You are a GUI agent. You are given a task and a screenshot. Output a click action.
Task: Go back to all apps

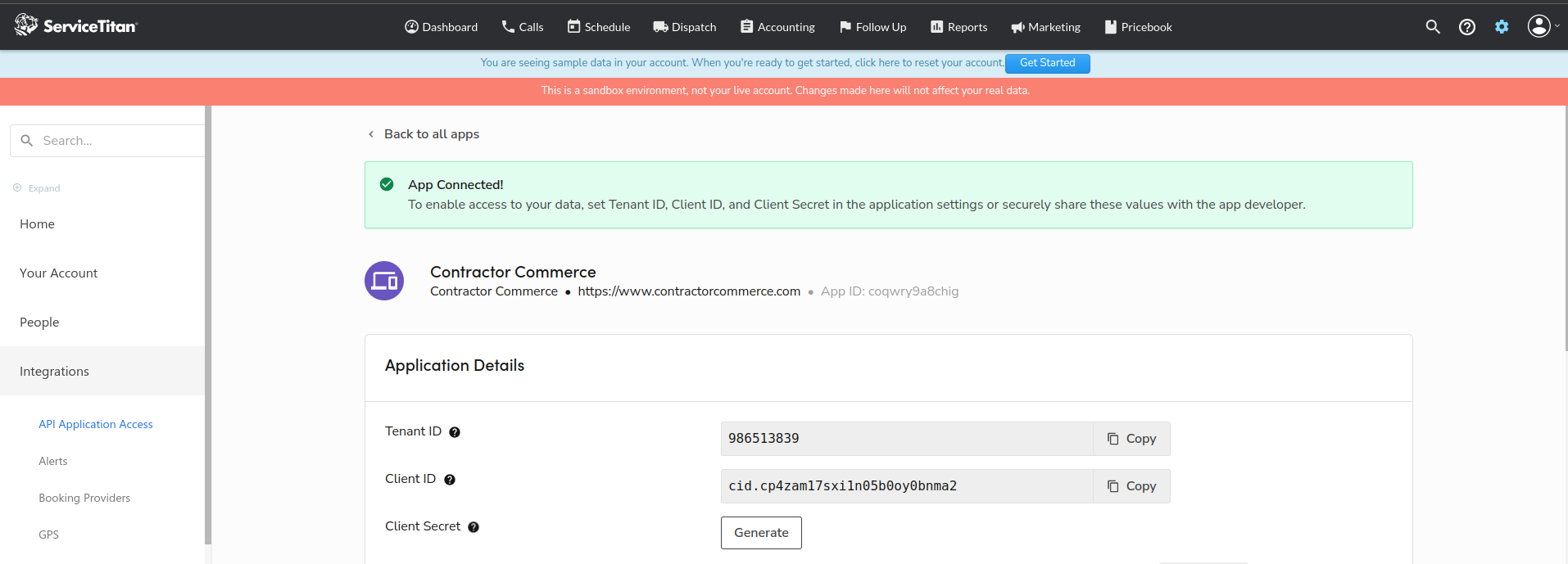[424, 134]
